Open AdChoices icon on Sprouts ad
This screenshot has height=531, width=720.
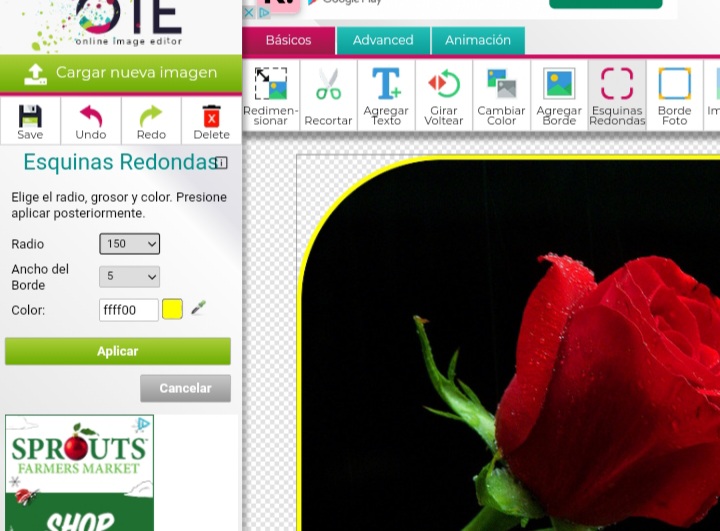point(143,424)
